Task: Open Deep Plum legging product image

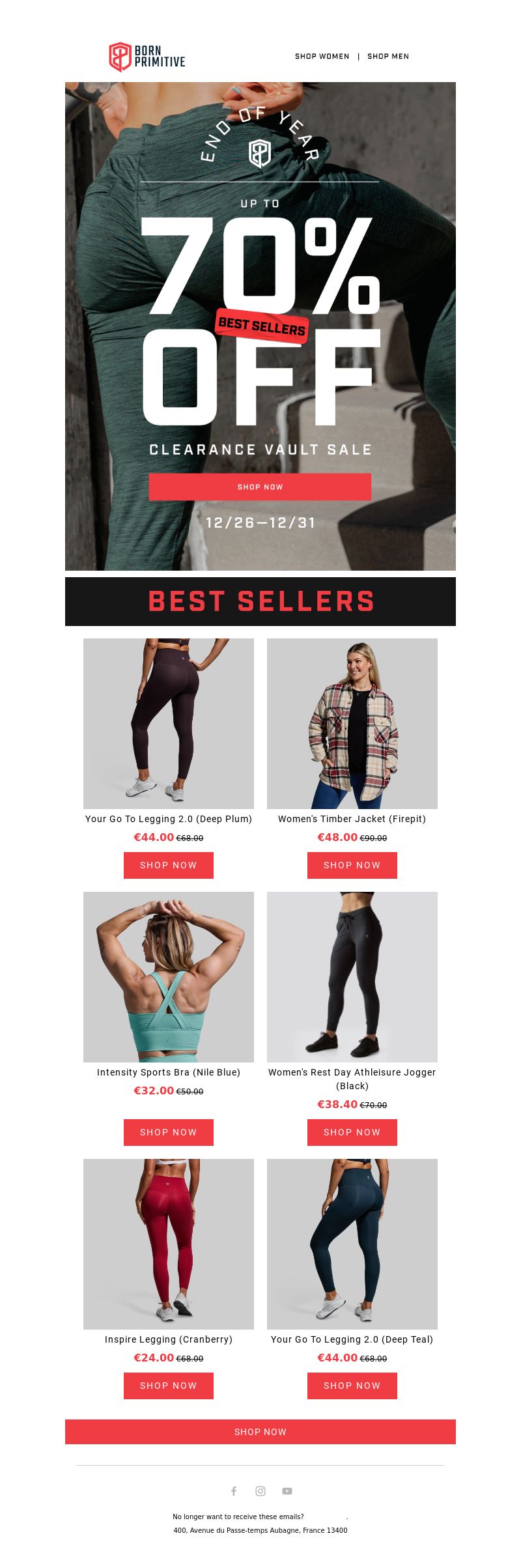Action: (169, 724)
